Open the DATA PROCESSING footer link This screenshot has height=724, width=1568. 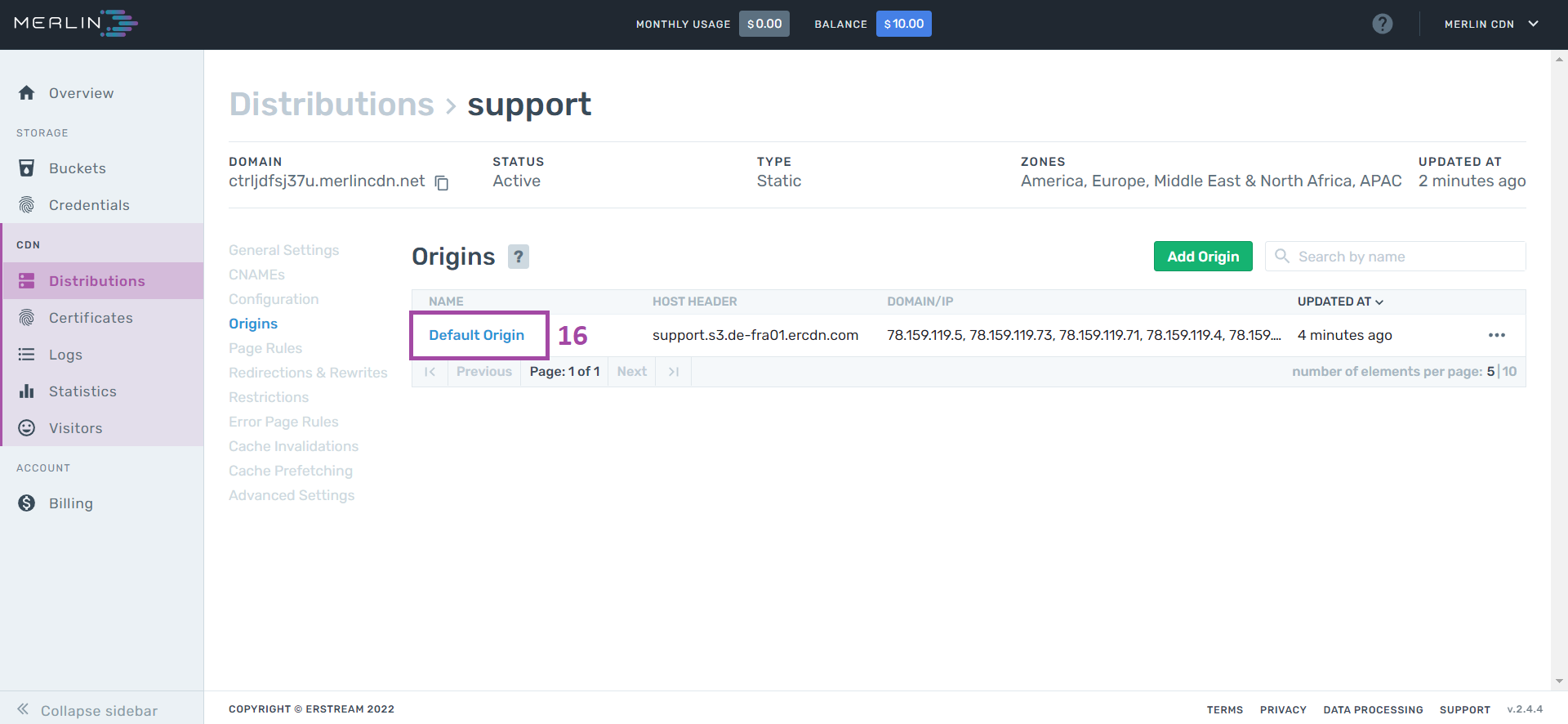point(1373,710)
